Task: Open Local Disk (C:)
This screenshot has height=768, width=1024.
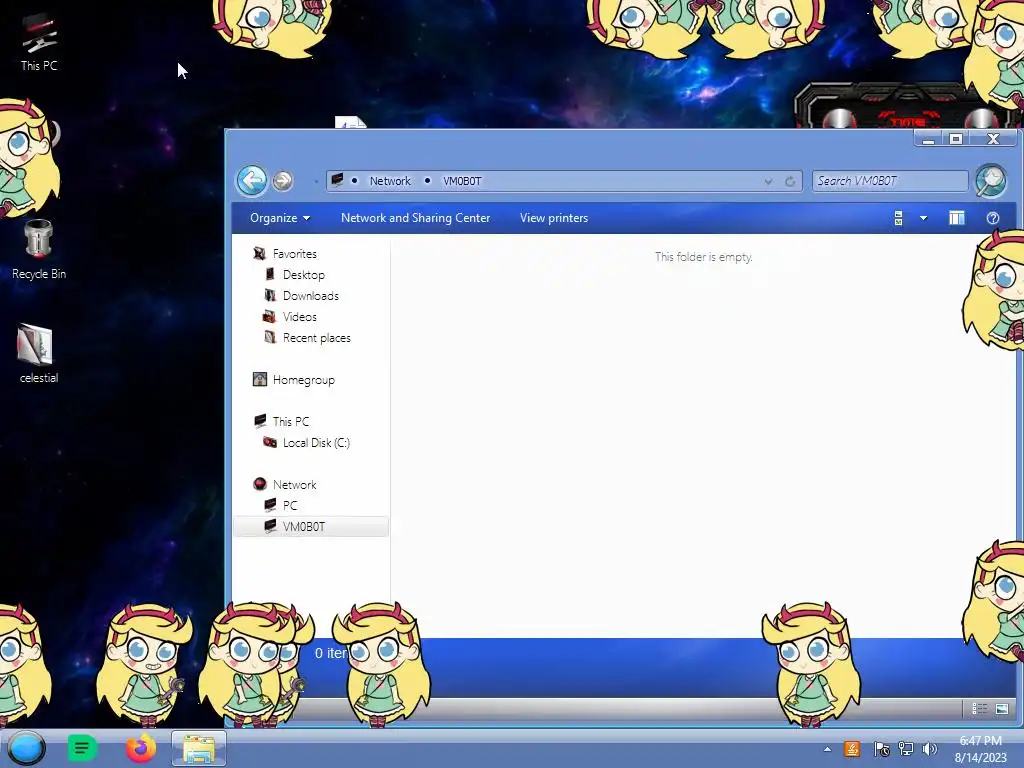Action: tap(316, 443)
